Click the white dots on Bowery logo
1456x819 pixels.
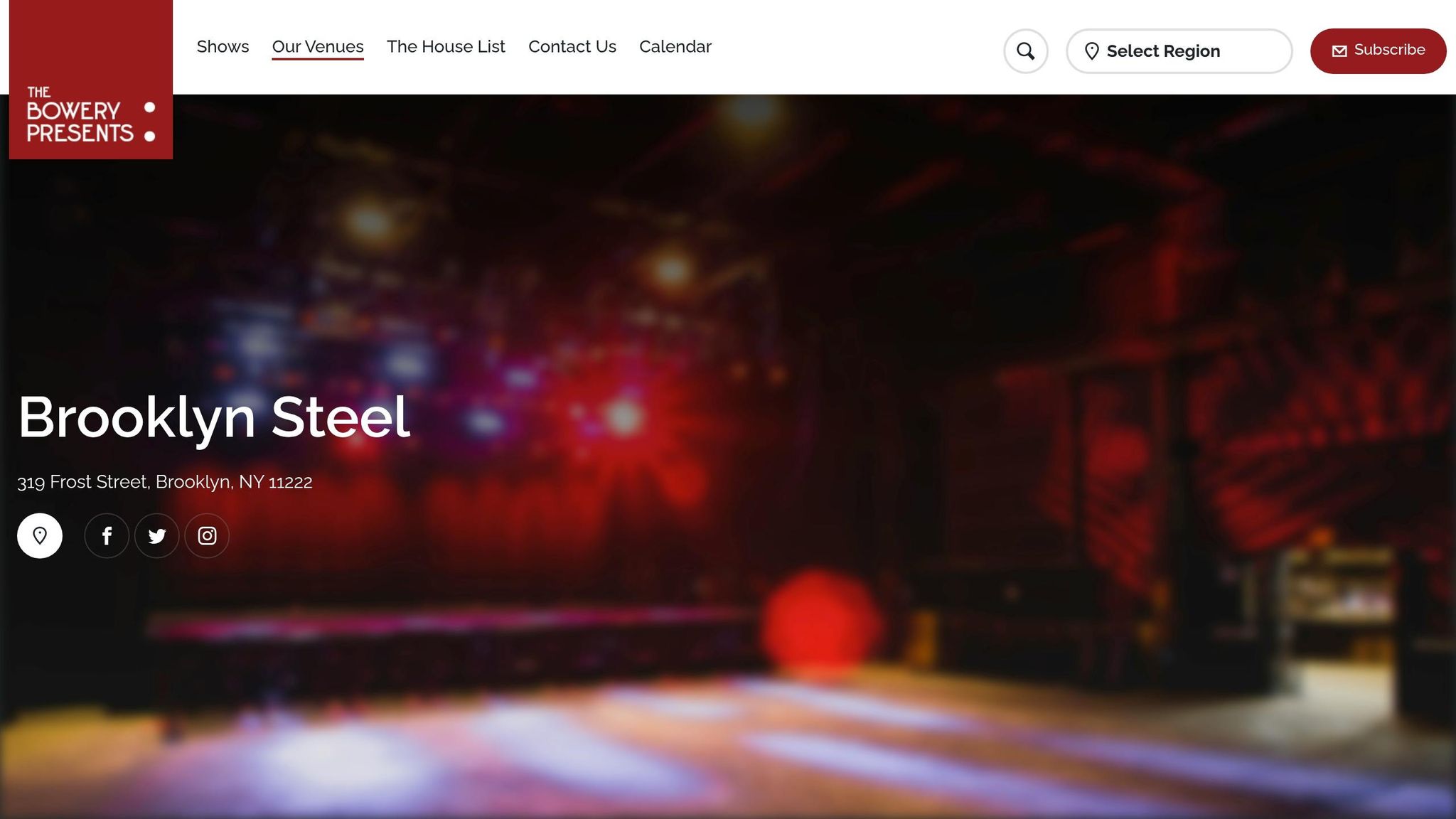pos(149,122)
